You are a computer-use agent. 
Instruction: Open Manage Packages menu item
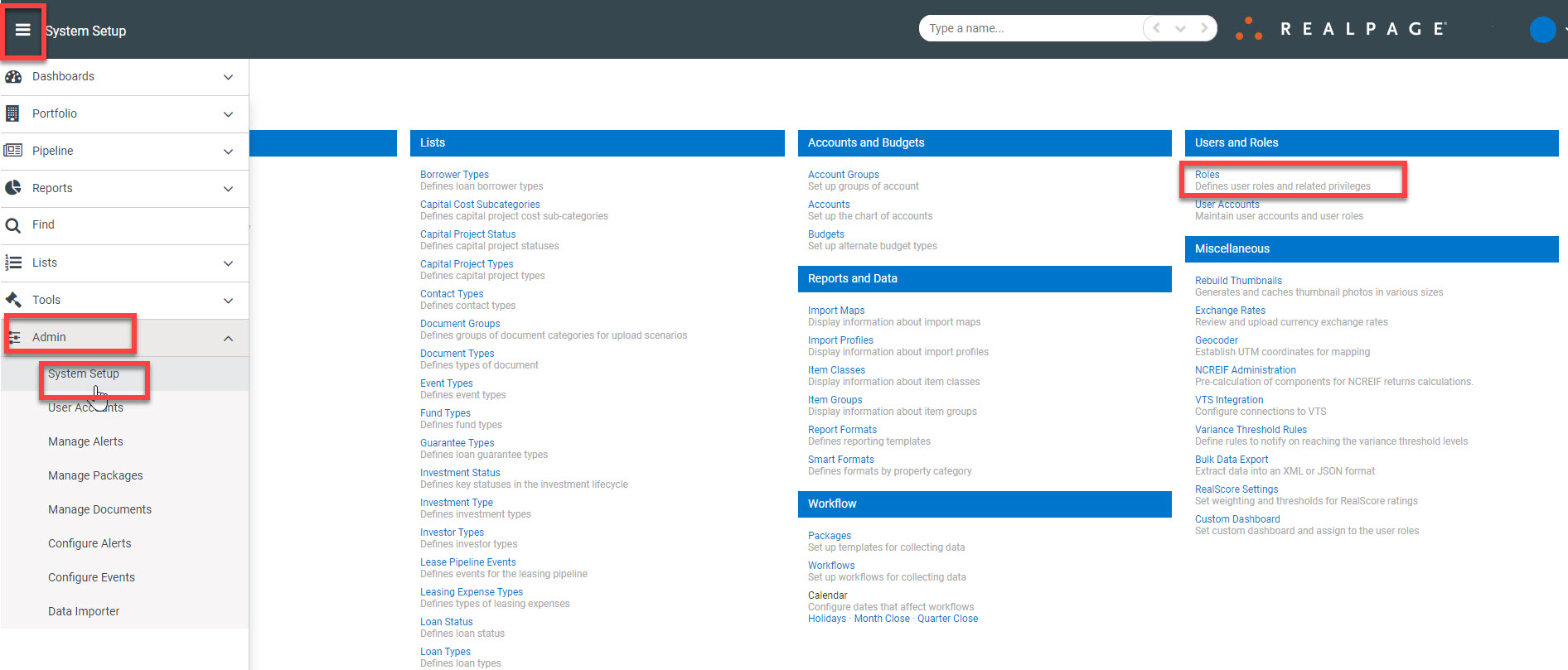point(95,475)
